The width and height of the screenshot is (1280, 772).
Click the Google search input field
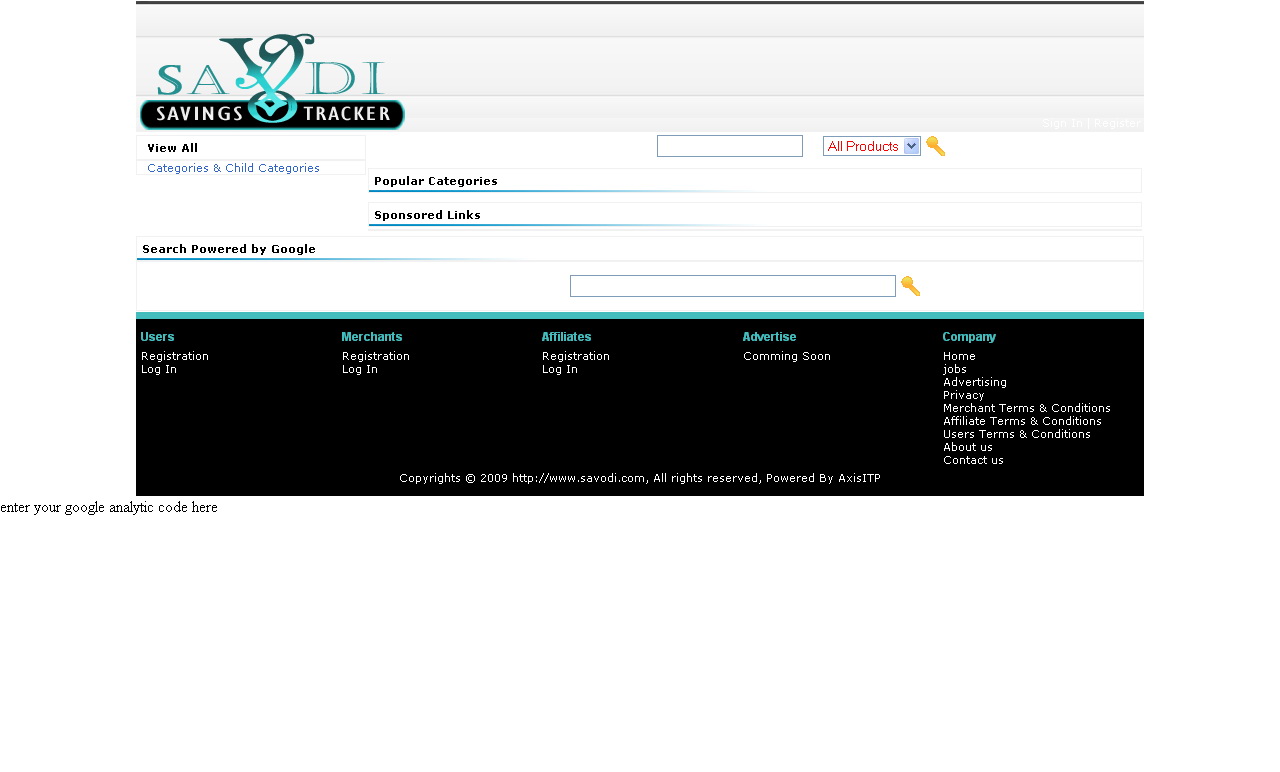click(733, 286)
